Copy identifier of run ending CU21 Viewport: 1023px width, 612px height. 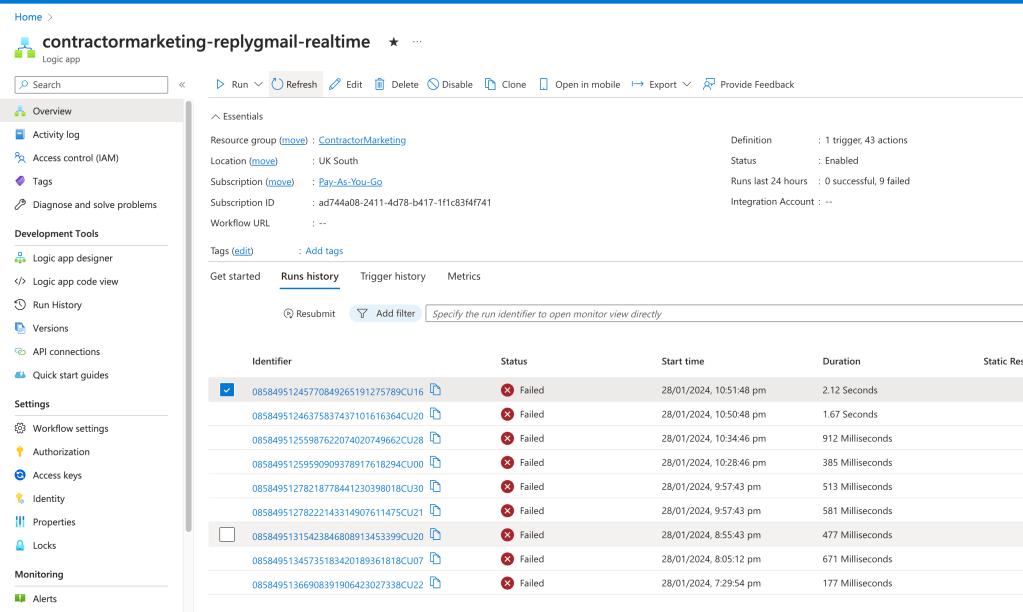click(436, 511)
